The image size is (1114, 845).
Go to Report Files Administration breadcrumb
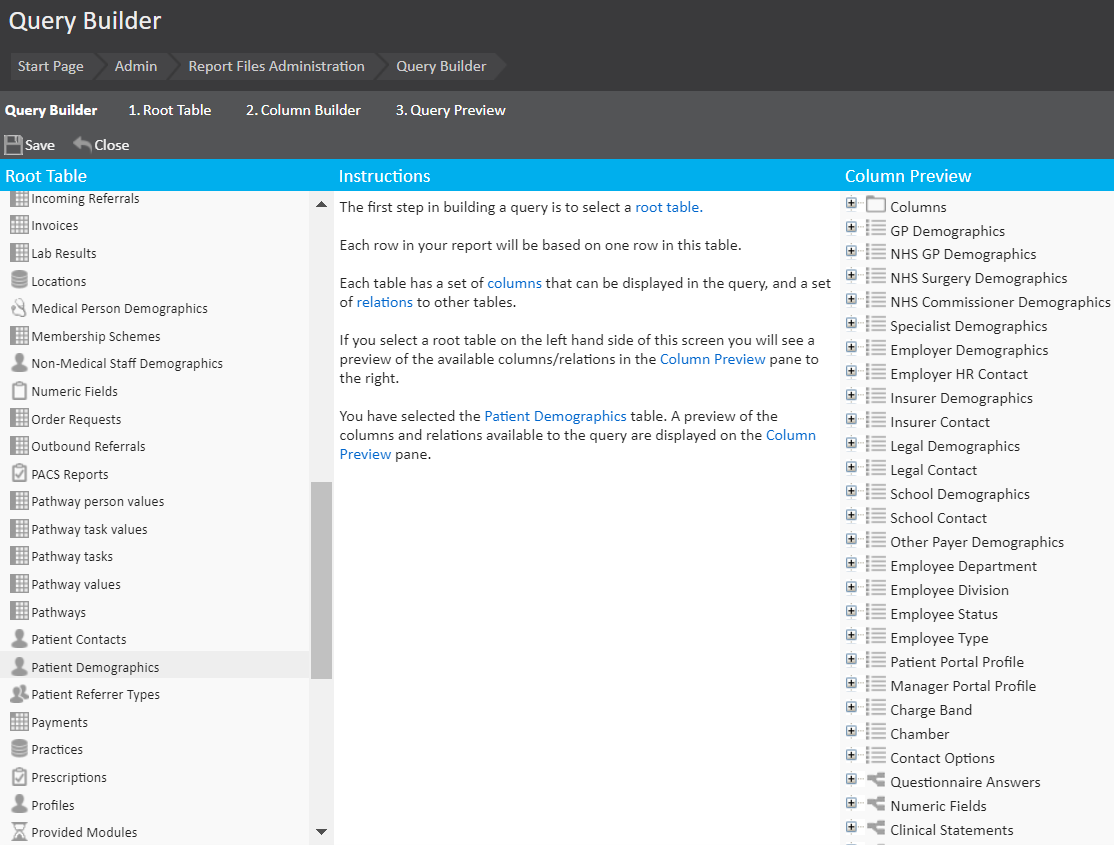276,66
